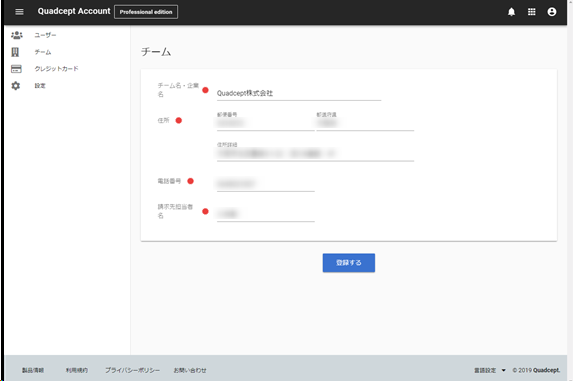Open the 製品情報 footer link

(33, 370)
